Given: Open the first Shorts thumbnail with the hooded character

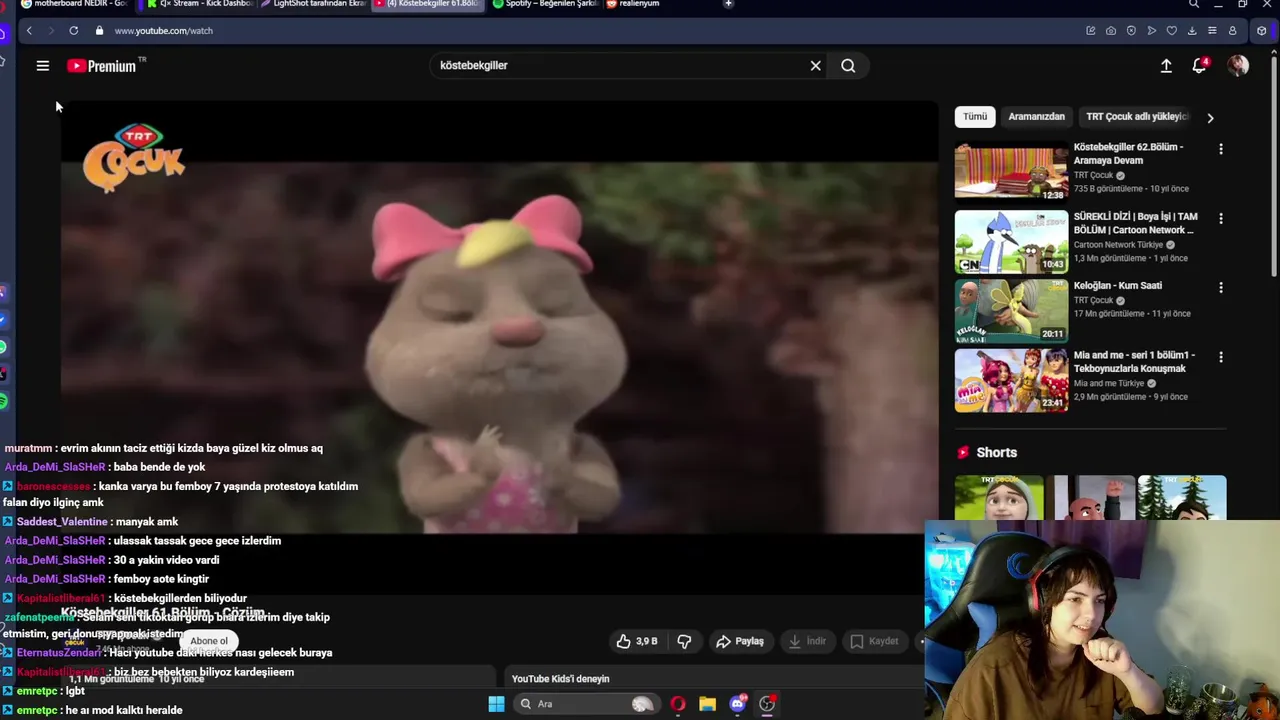Looking at the screenshot, I should tap(999, 497).
